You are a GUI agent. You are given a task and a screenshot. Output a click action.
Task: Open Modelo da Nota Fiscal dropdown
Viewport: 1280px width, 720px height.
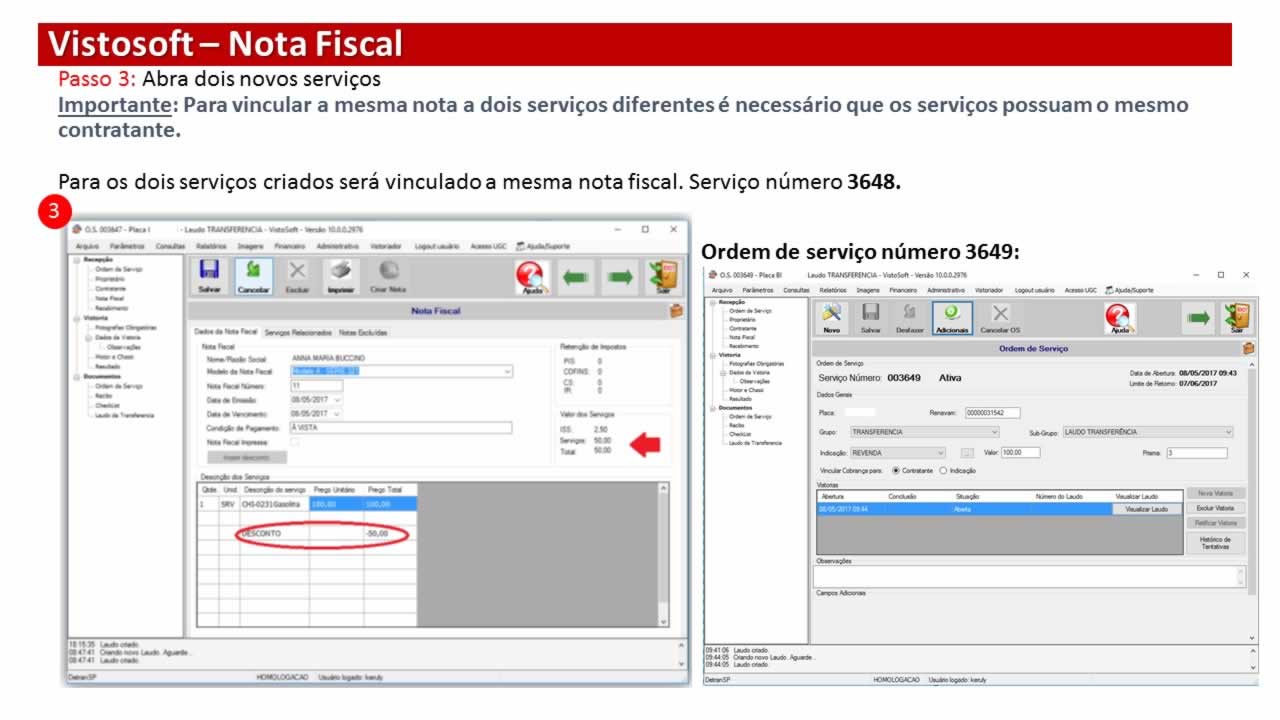pos(508,371)
